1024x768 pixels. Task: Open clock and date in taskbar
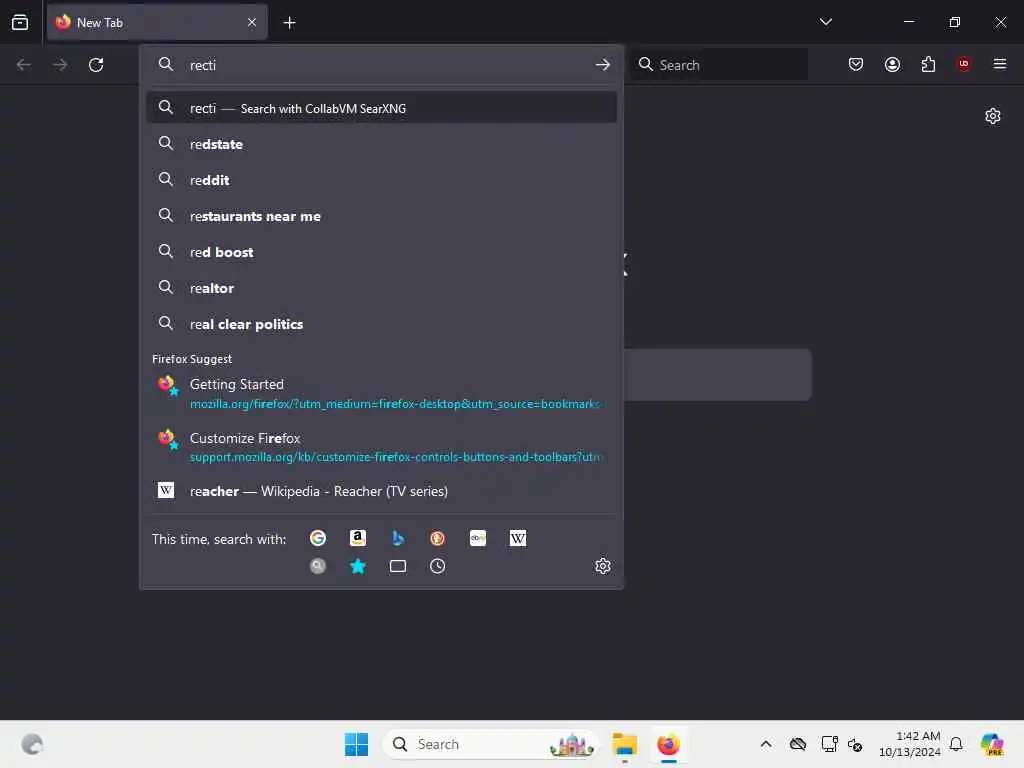click(x=910, y=744)
